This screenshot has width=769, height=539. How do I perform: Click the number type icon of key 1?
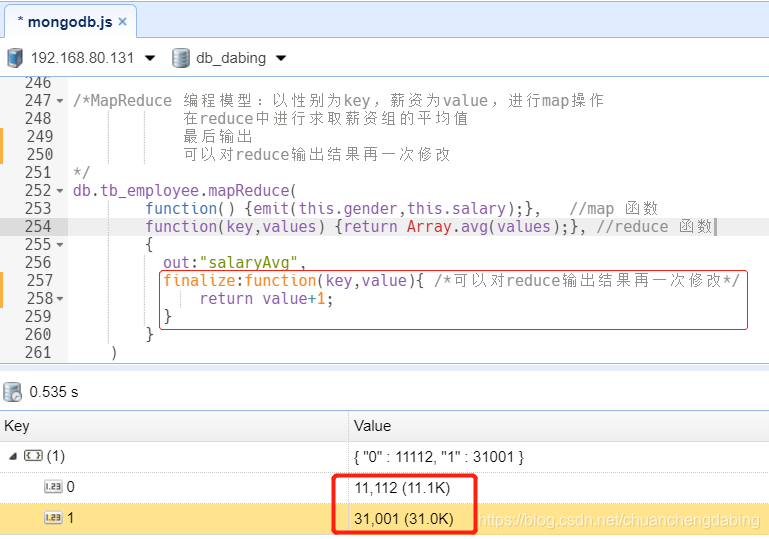pyautogui.click(x=53, y=517)
